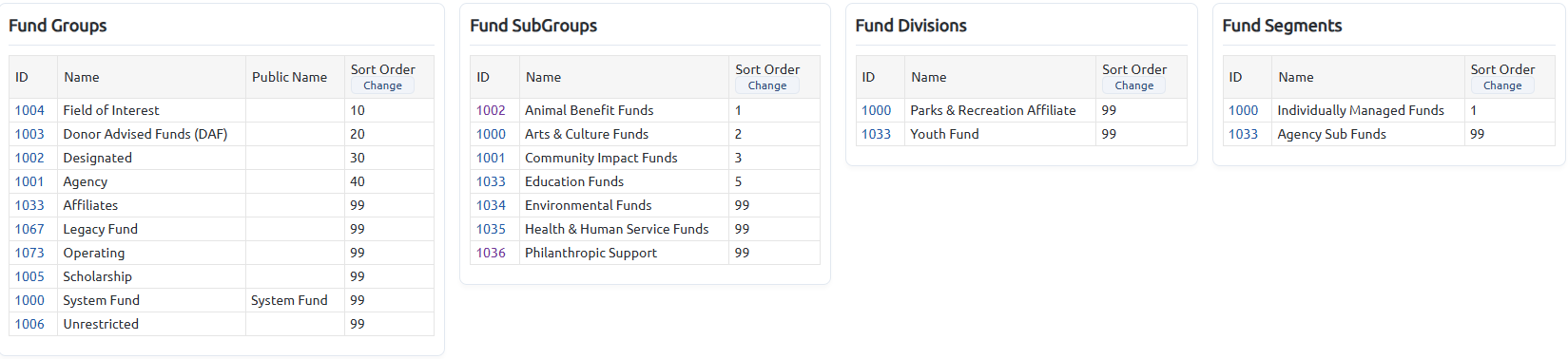The height and width of the screenshot is (359, 1568).
Task: Open SubGroup ID 1034 link
Action: [x=491, y=205]
